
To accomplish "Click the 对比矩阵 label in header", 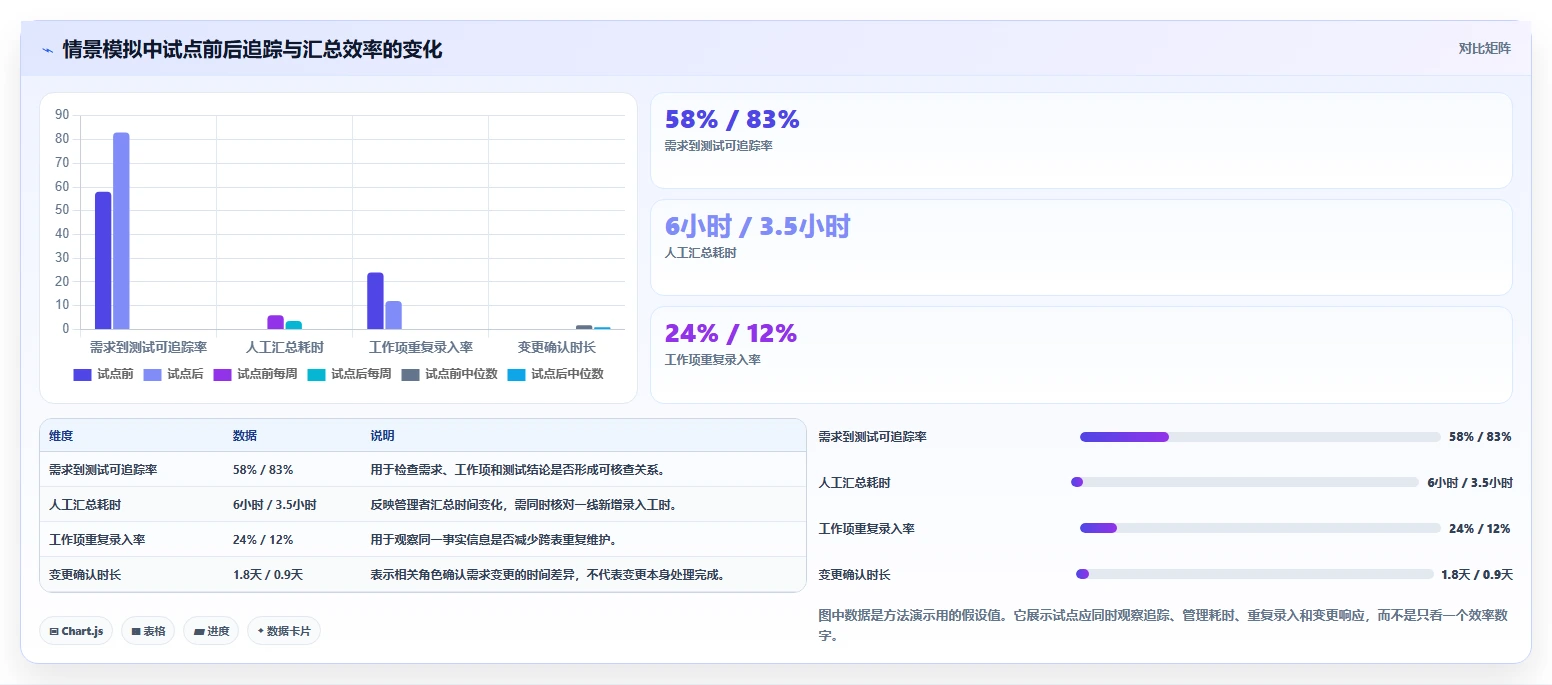I will (x=1484, y=48).
